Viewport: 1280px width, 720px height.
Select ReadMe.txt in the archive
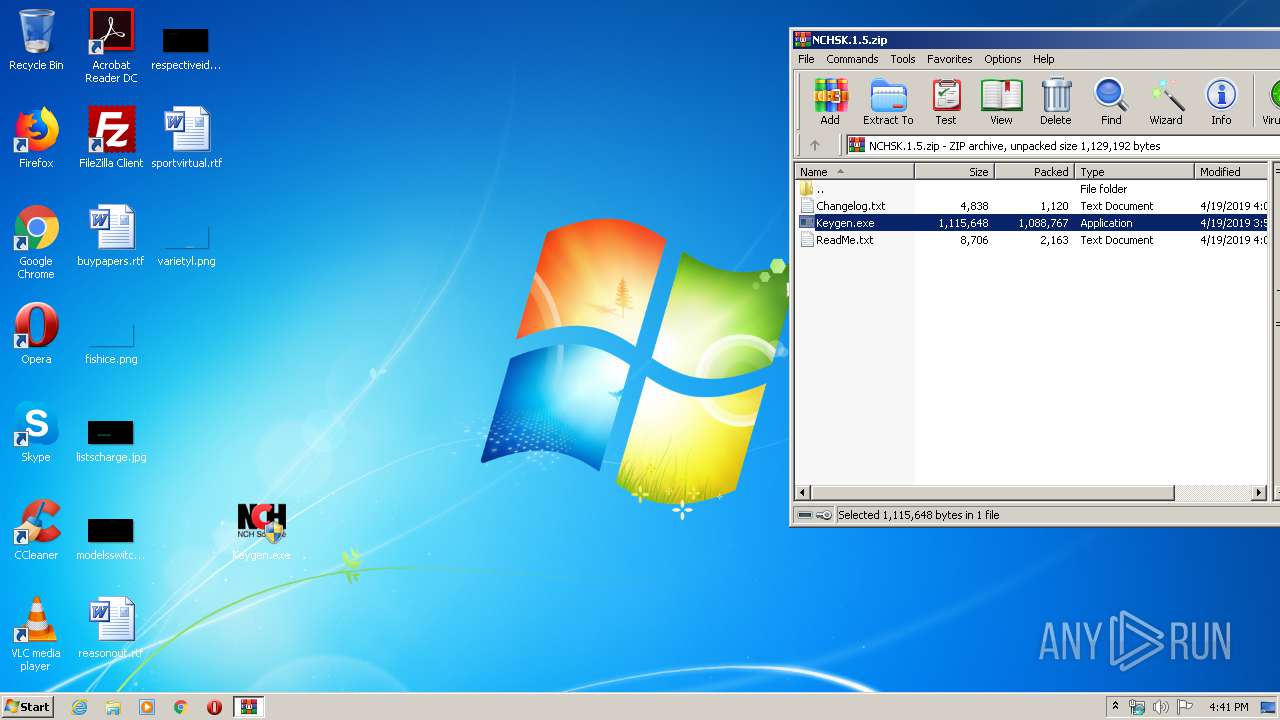click(1033, 240)
